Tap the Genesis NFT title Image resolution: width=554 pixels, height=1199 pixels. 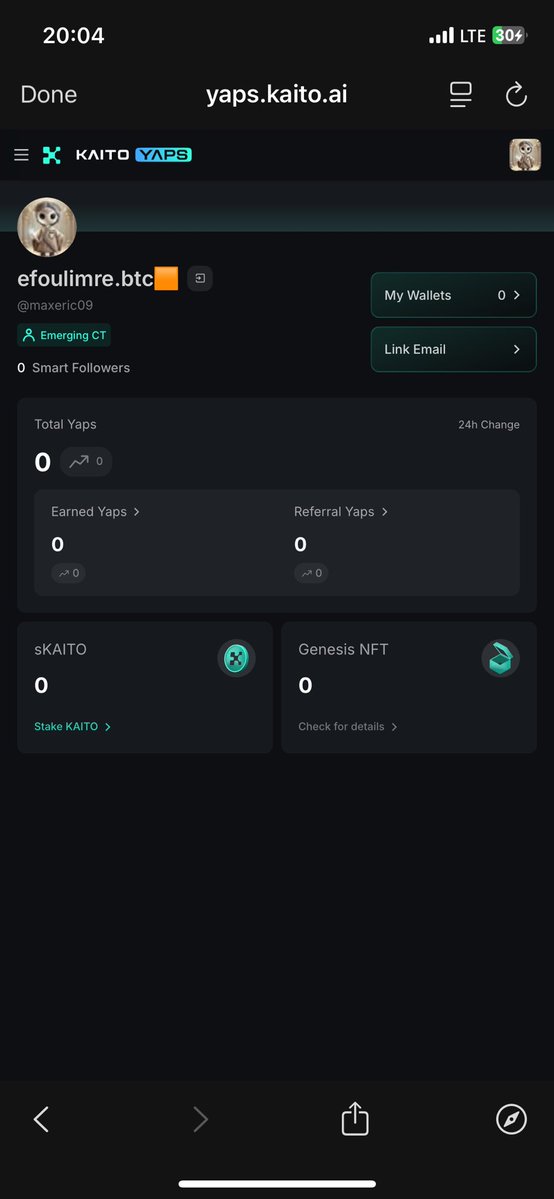click(344, 650)
